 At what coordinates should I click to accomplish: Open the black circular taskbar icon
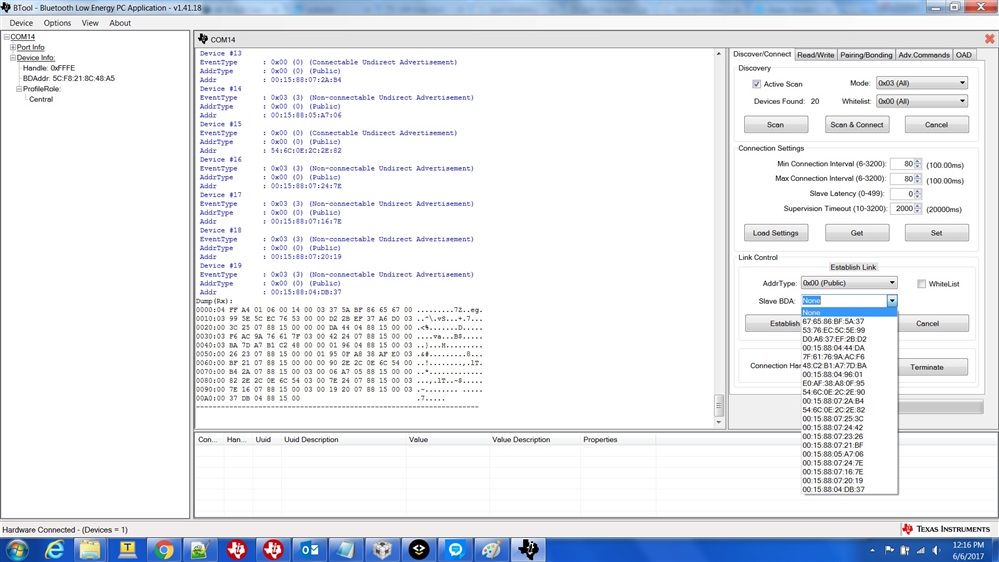419,549
